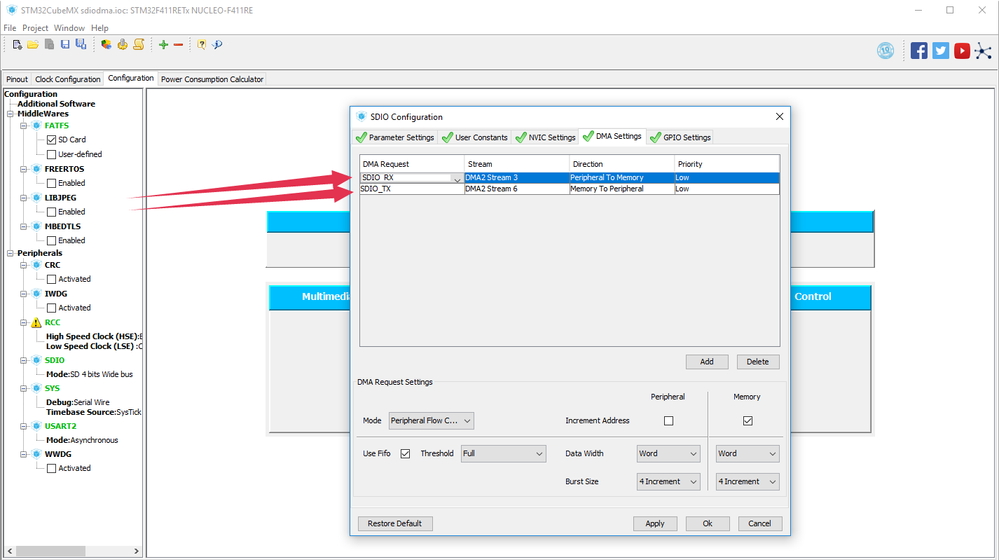Click the ST community network icon
The image size is (999, 560).
click(x=983, y=51)
